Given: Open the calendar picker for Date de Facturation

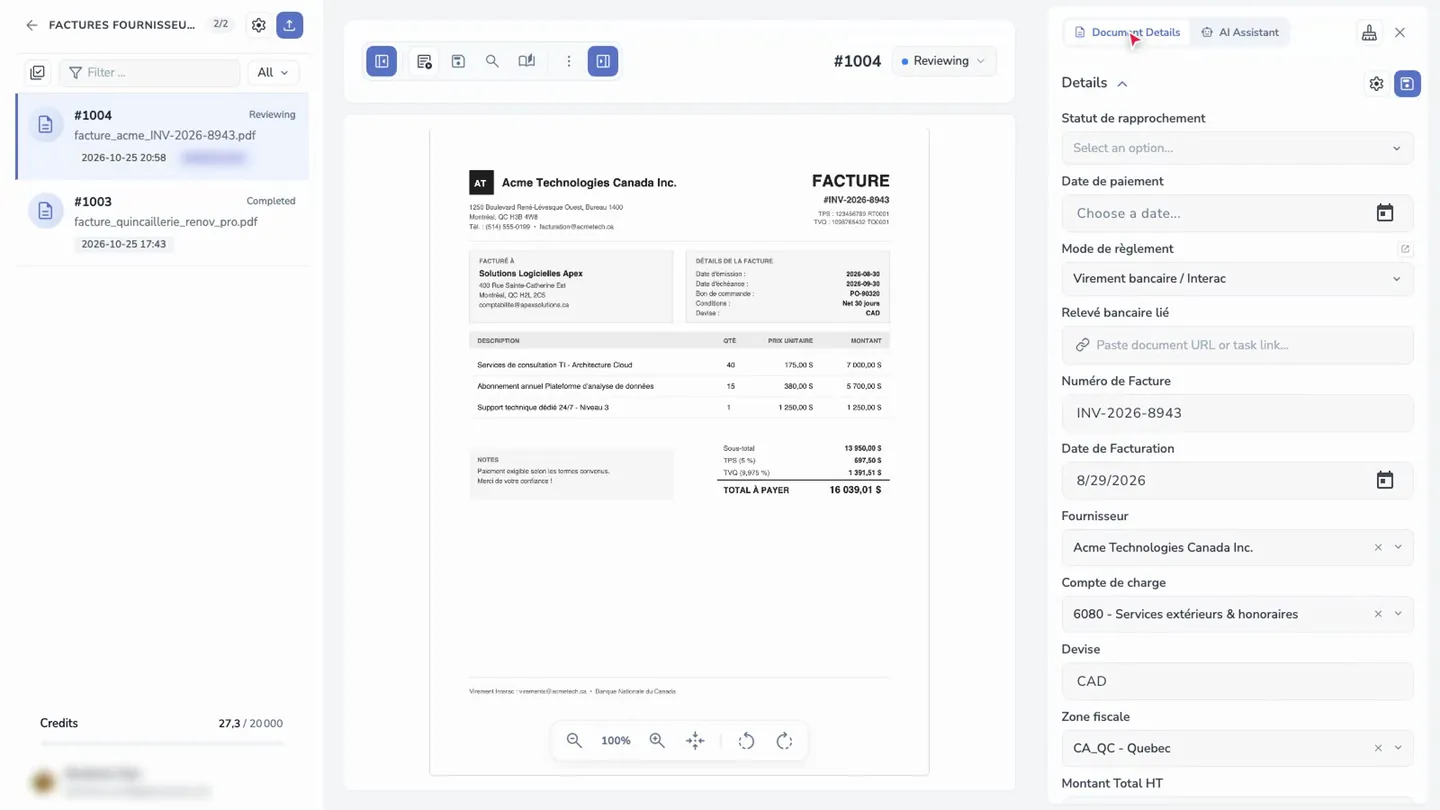Looking at the screenshot, I should [x=1385, y=481].
